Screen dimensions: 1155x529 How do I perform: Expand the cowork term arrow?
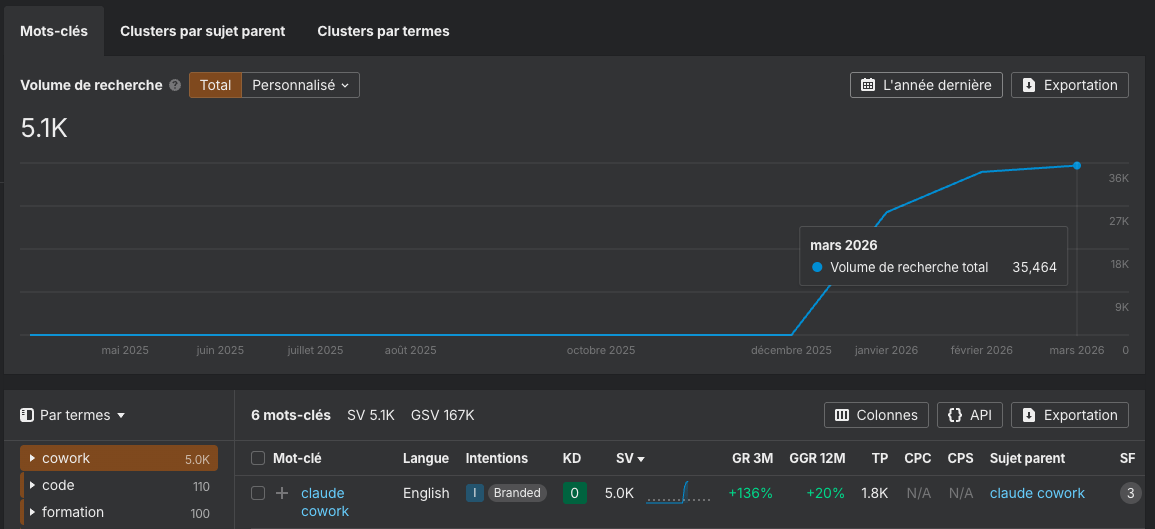32,458
